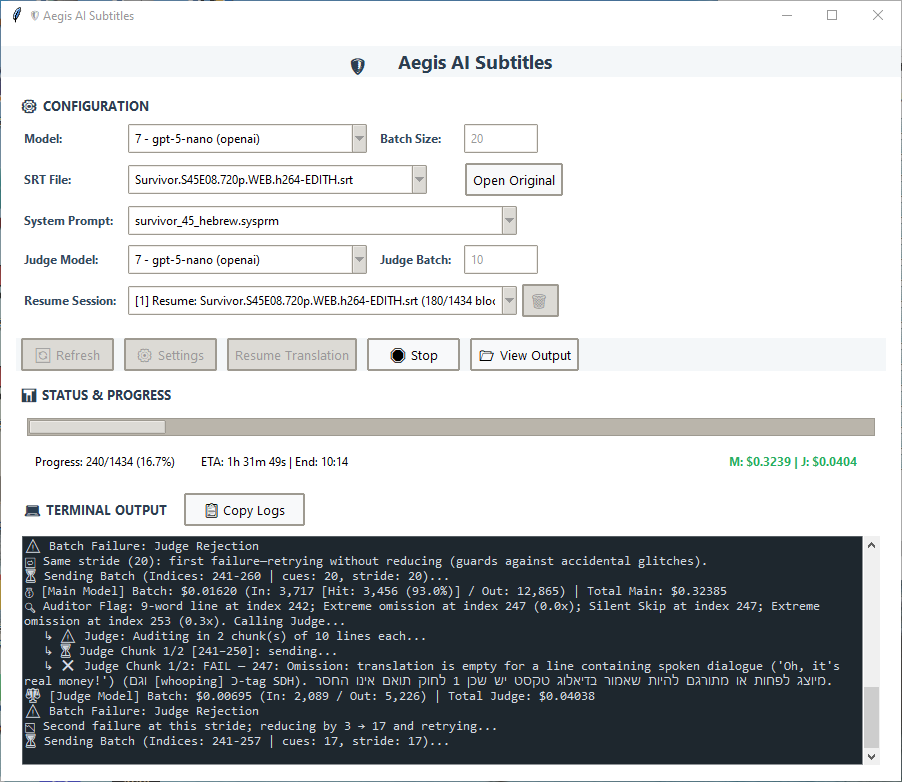902x782 pixels.
Task: Click the trash icon beside Resume Session
Action: tap(540, 301)
